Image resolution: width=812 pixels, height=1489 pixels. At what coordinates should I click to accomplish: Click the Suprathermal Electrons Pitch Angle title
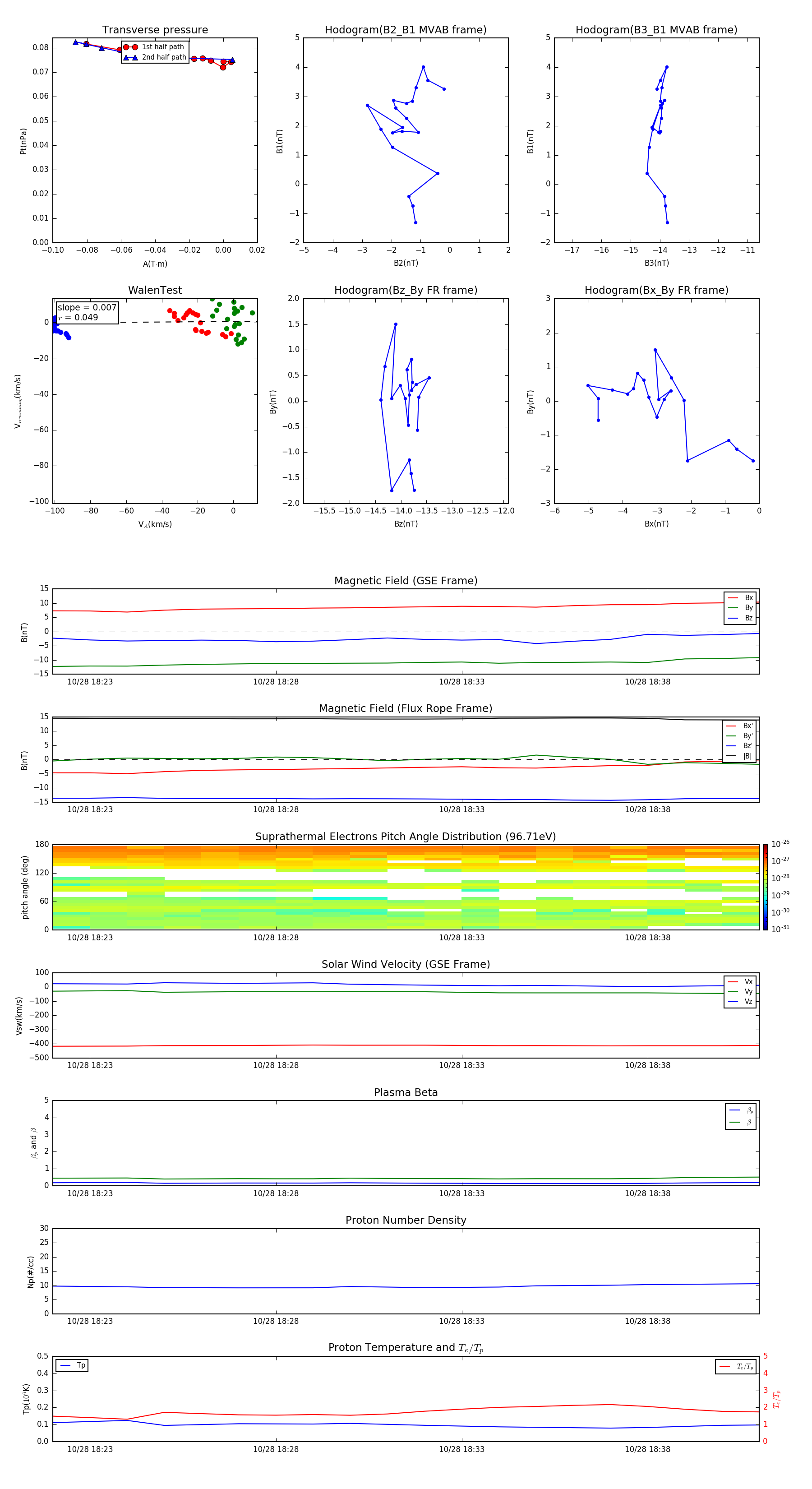[406, 837]
